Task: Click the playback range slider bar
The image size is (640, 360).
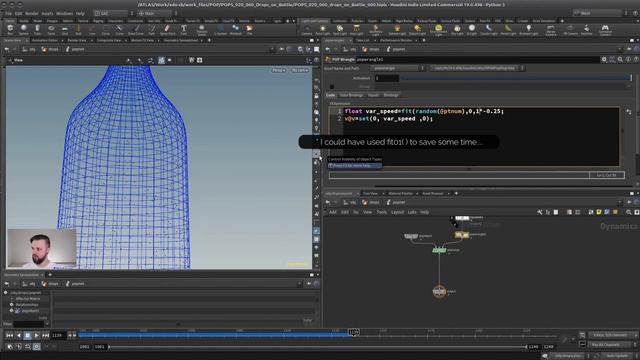Action: coord(318,347)
